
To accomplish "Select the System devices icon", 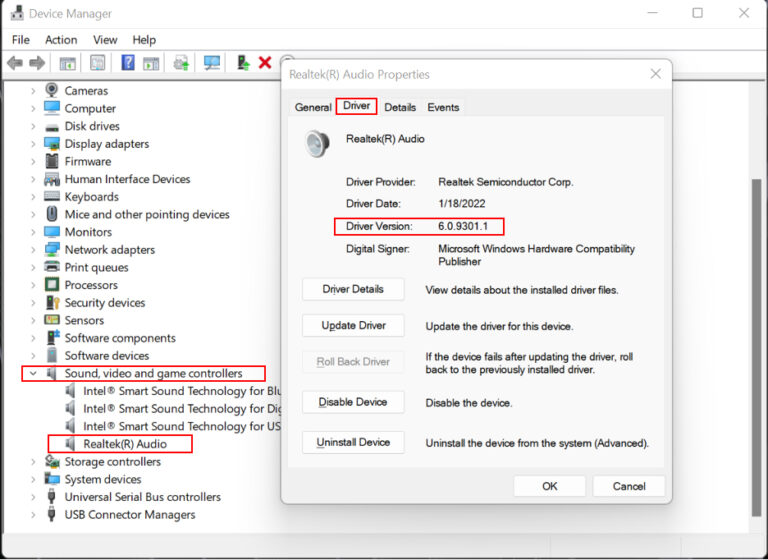I will tap(51, 479).
